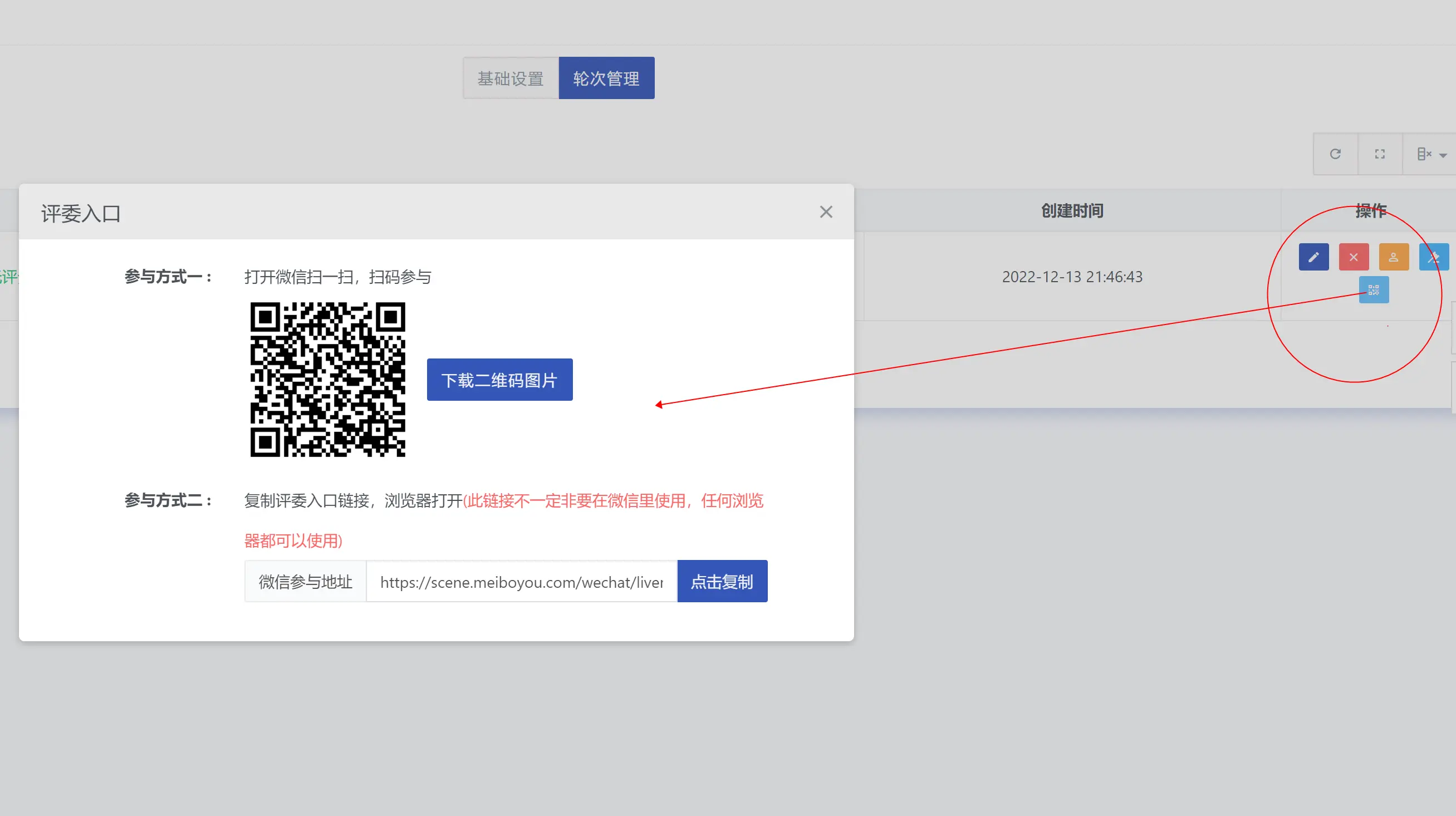
Task: Toggle fullscreen table view icon
Action: 1380,154
